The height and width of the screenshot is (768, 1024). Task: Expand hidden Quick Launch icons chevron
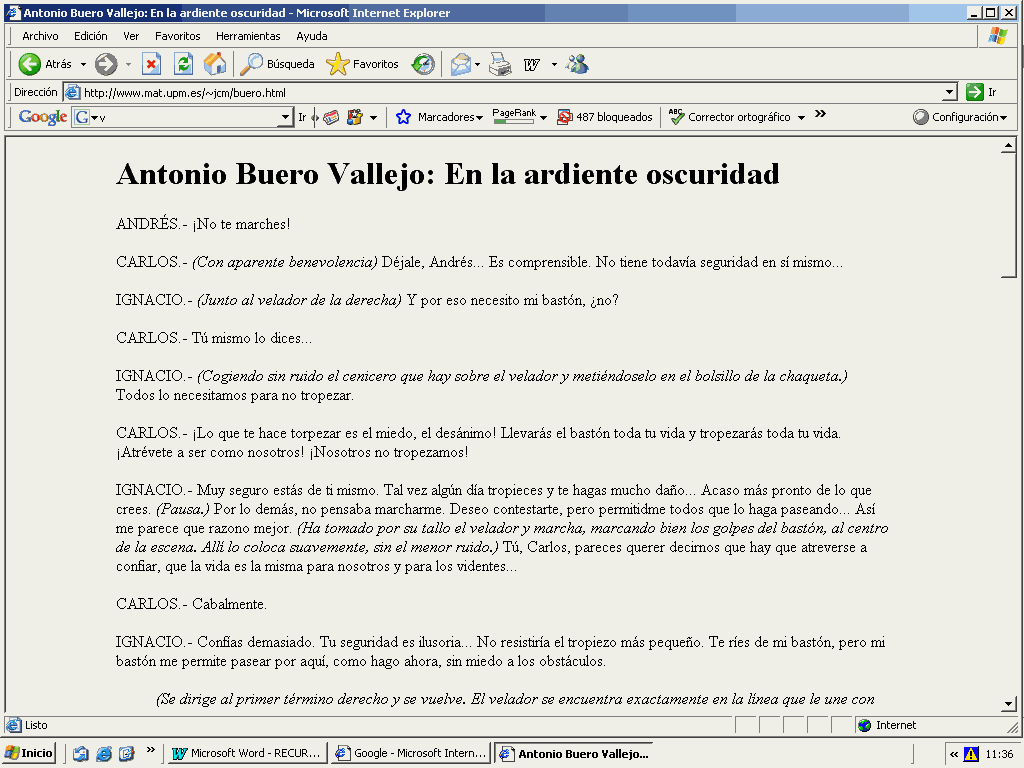(151, 749)
